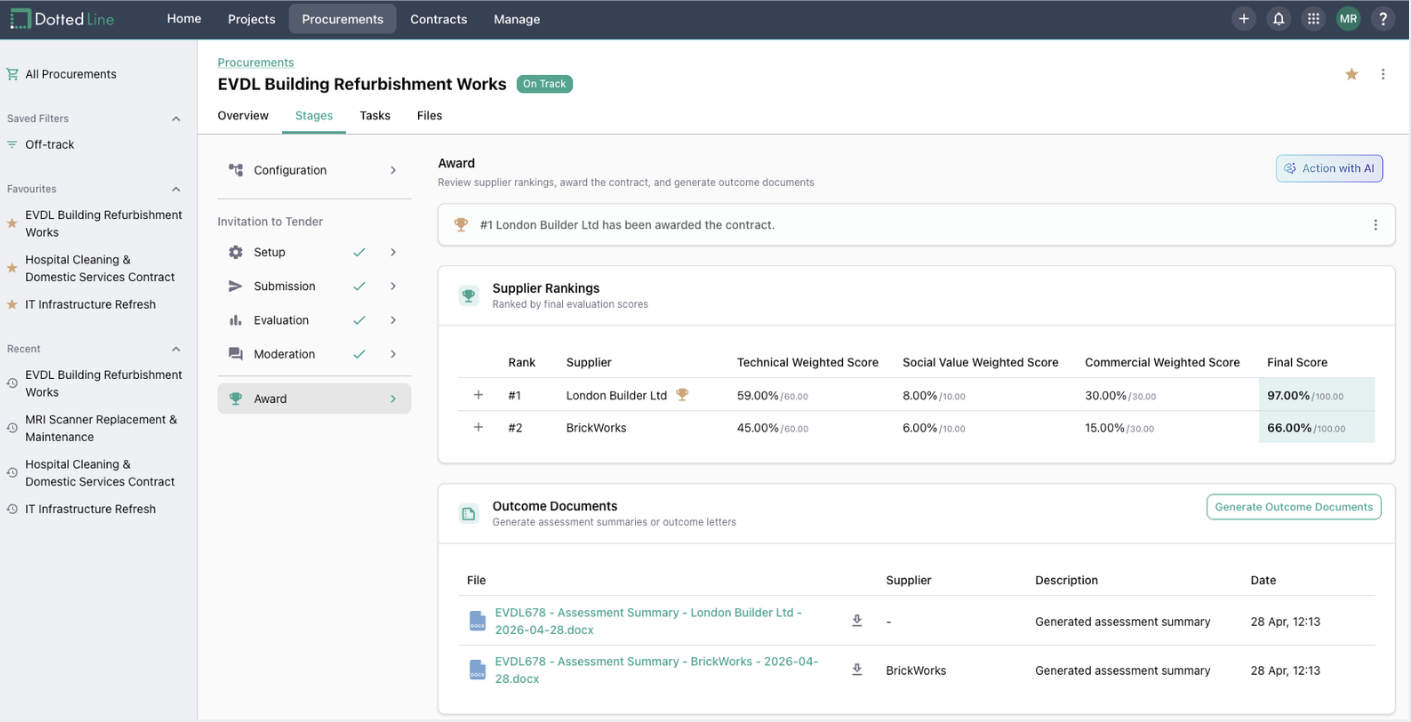Click Generate Outcome Documents button

point(1293,507)
